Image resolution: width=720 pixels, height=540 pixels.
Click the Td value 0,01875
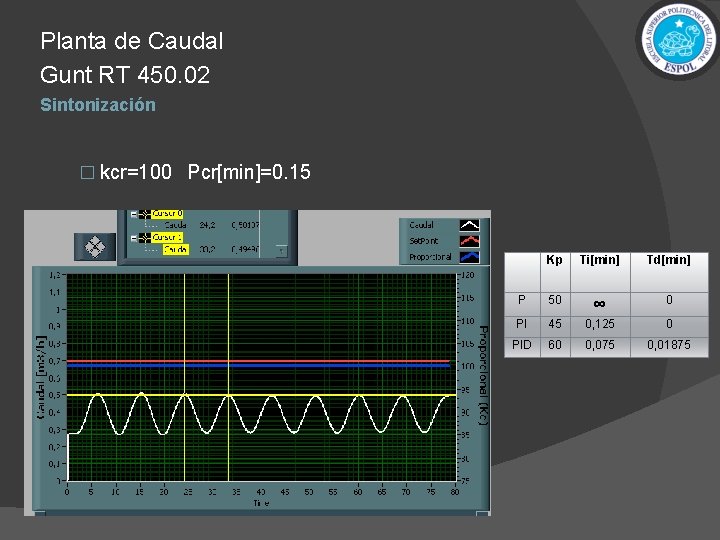click(669, 345)
